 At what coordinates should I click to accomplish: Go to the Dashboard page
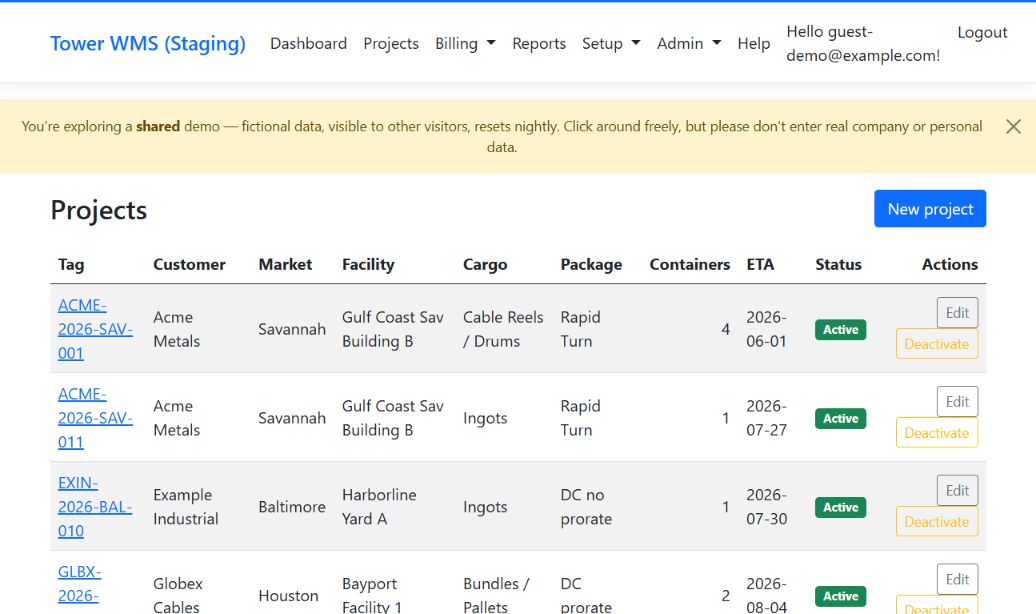309,44
